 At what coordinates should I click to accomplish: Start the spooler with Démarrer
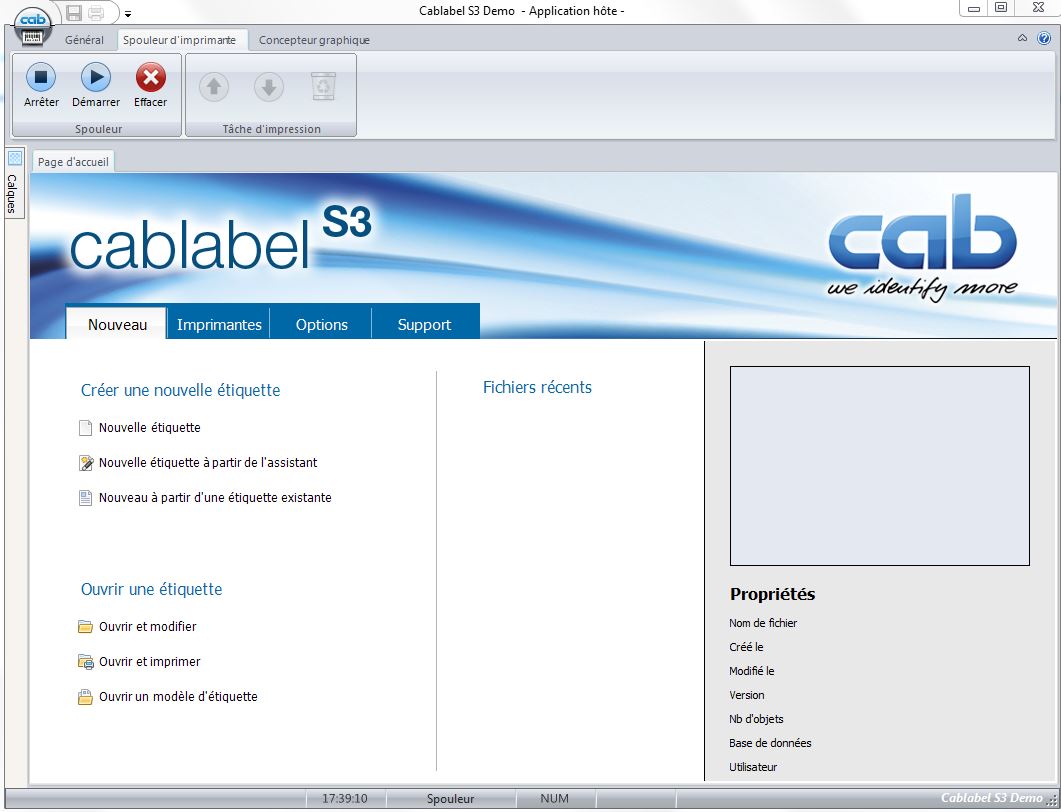pyautogui.click(x=96, y=85)
